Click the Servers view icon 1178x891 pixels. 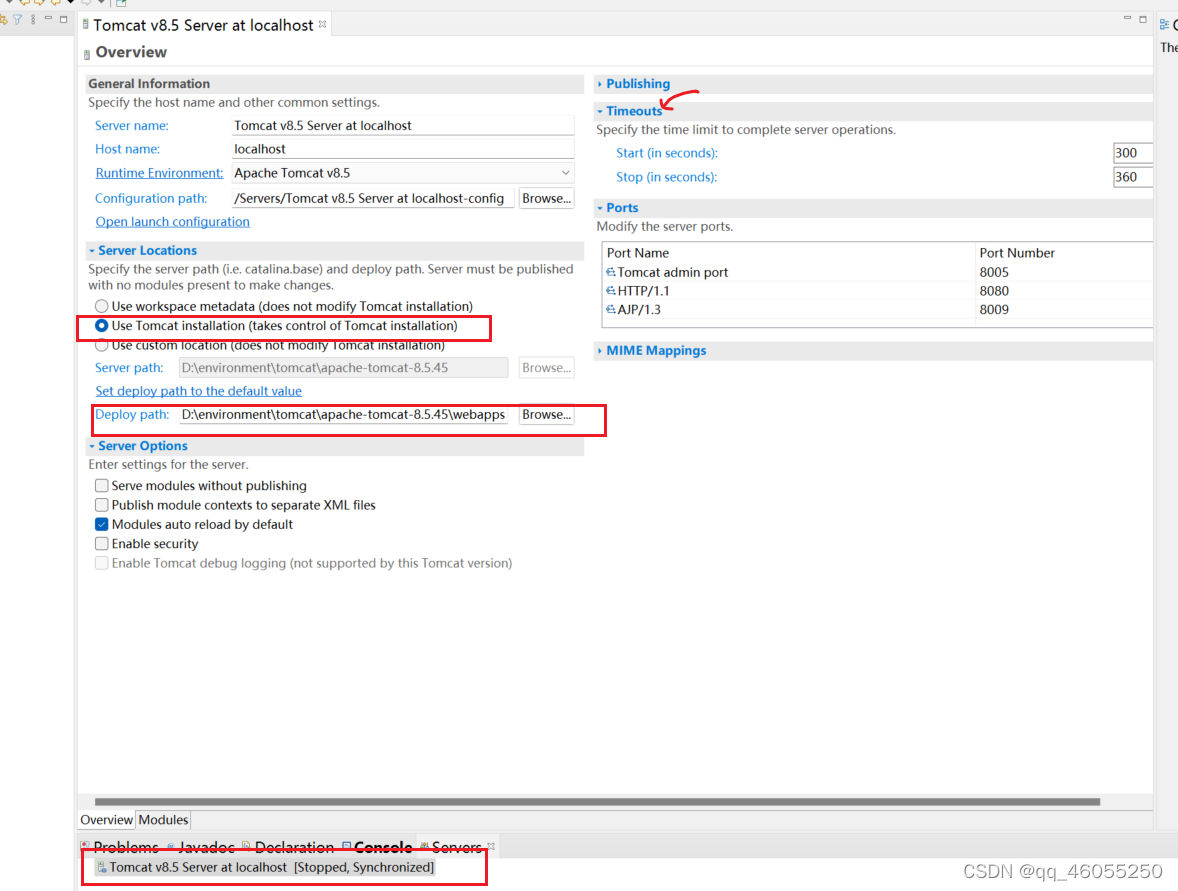[x=424, y=847]
